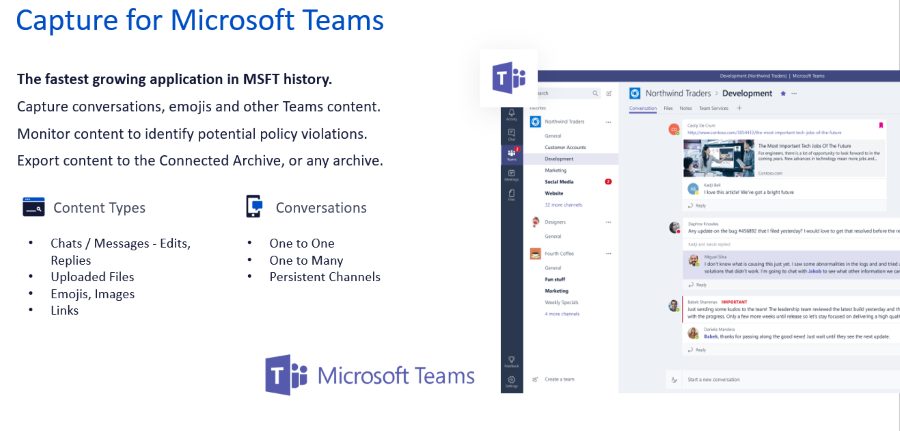
Task: Click the Northwind Traders team avatar in list
Action: click(x=535, y=122)
